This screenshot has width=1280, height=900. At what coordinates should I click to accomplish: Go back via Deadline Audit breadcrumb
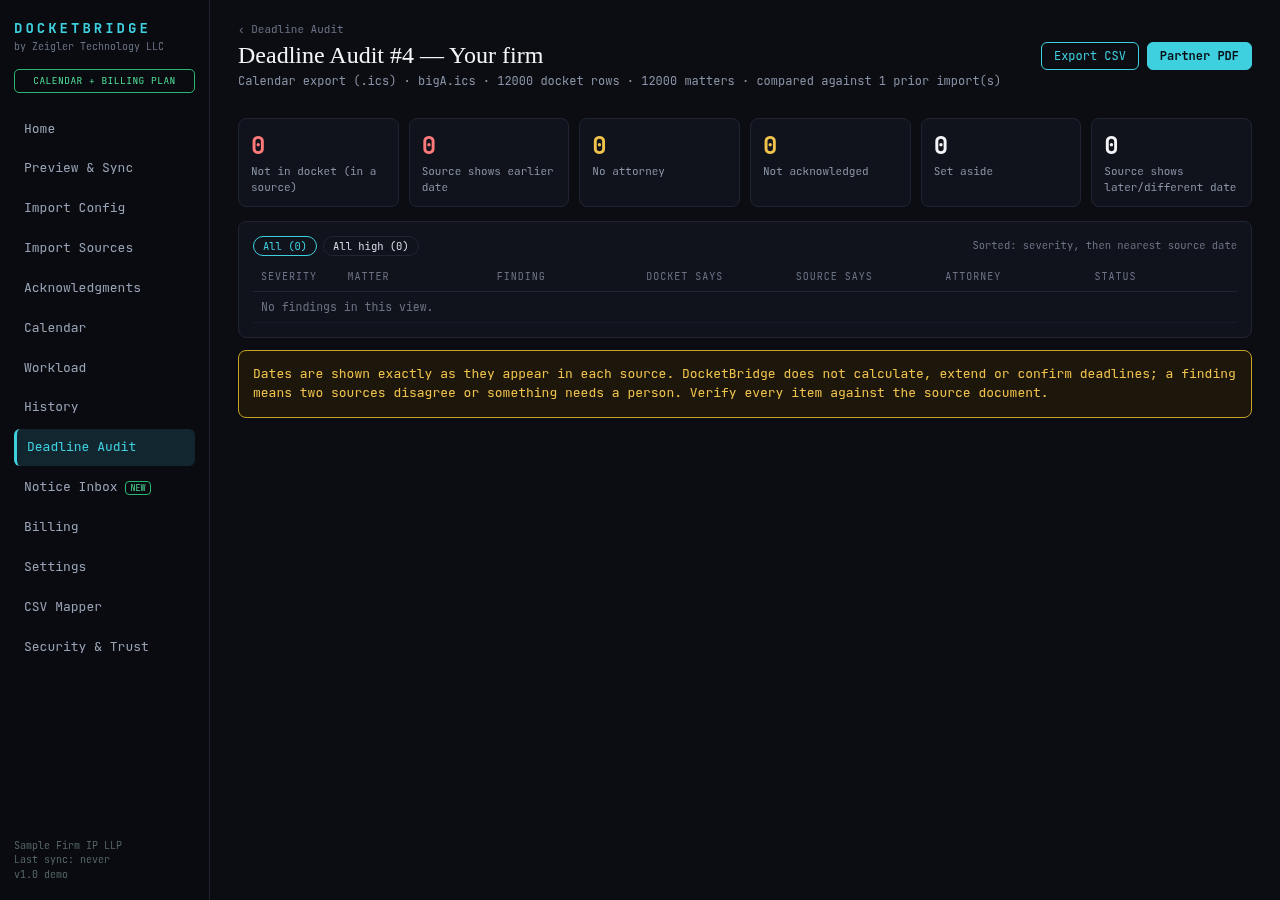[291, 30]
